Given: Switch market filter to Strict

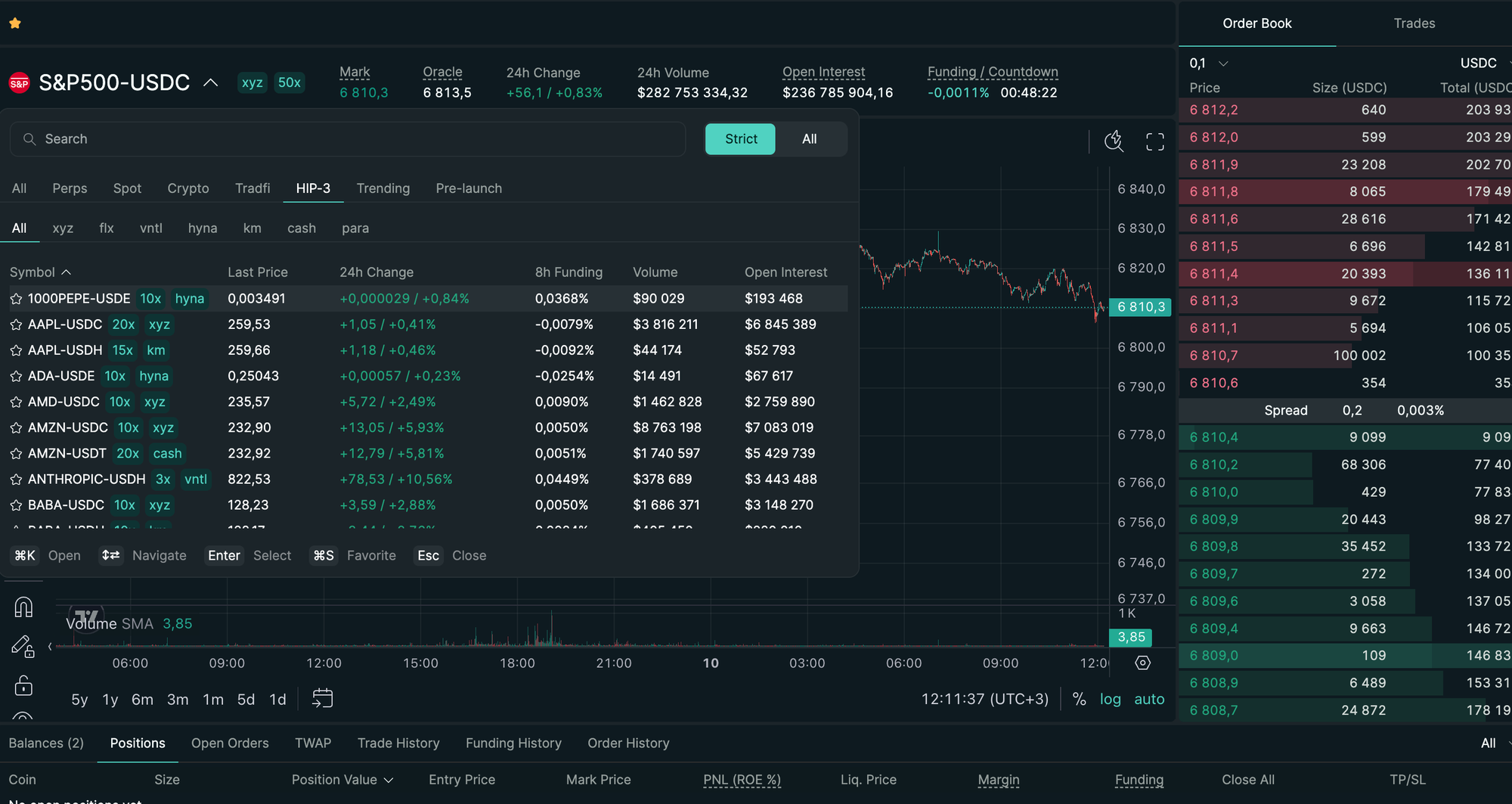Looking at the screenshot, I should [740, 139].
